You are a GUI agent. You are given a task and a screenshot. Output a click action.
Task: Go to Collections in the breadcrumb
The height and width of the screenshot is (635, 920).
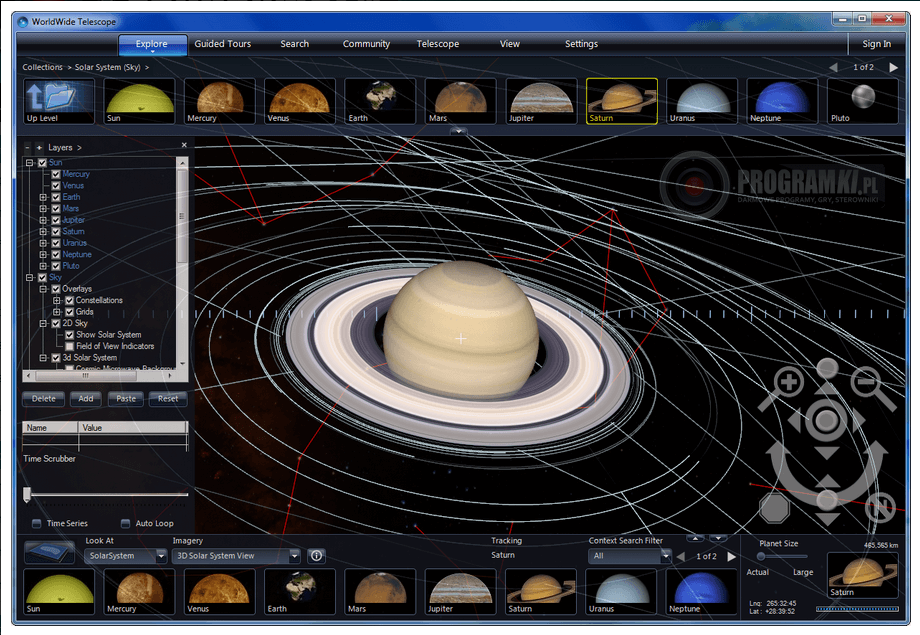pyautogui.click(x=42, y=67)
